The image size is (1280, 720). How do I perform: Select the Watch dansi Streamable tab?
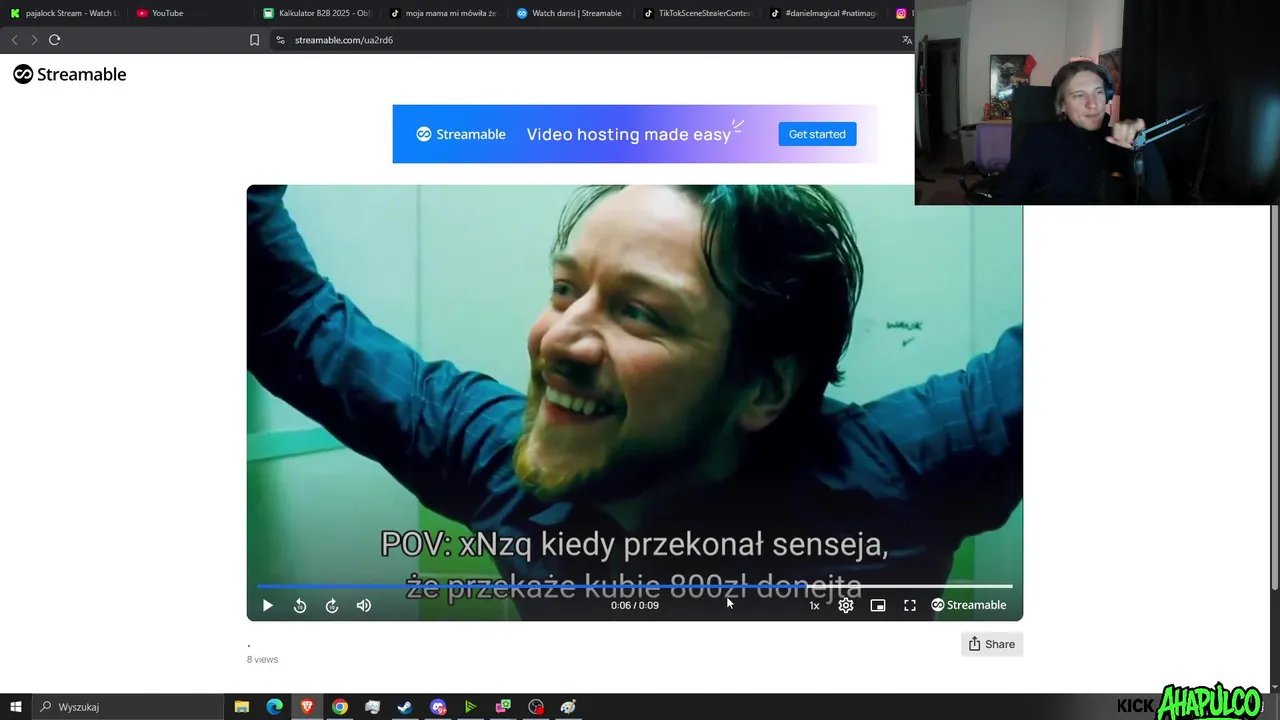pos(570,13)
